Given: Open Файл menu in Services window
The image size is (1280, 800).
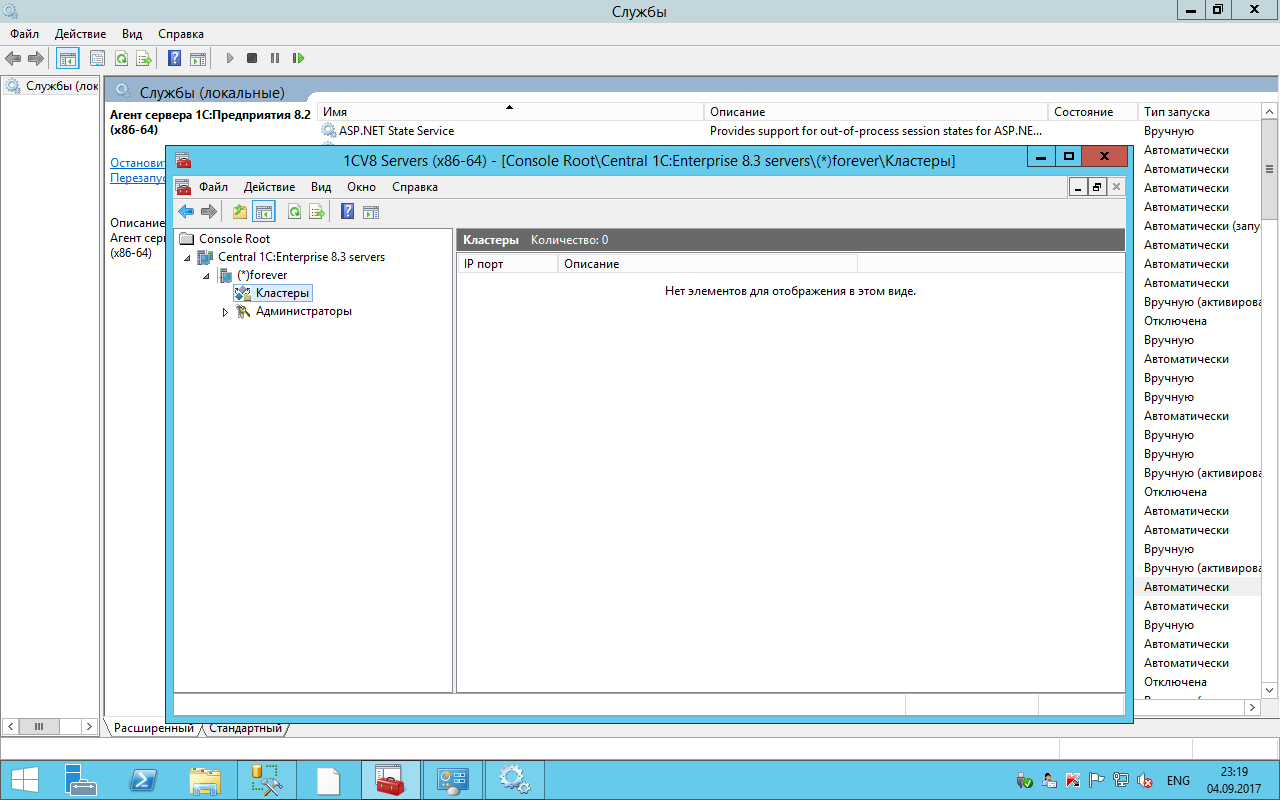Looking at the screenshot, I should tap(24, 34).
